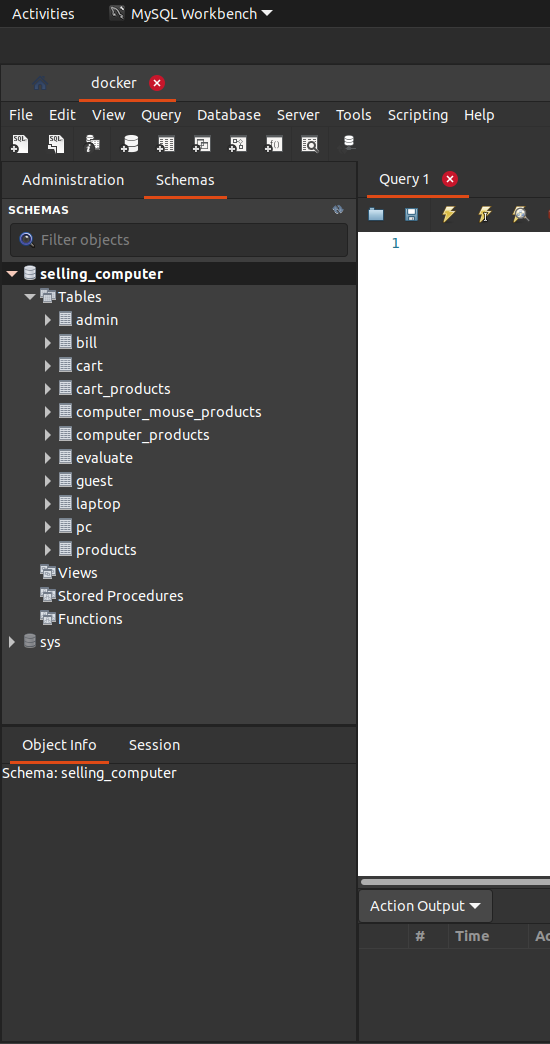Switch to the Administration tab
The image size is (550, 1044).
click(x=73, y=180)
